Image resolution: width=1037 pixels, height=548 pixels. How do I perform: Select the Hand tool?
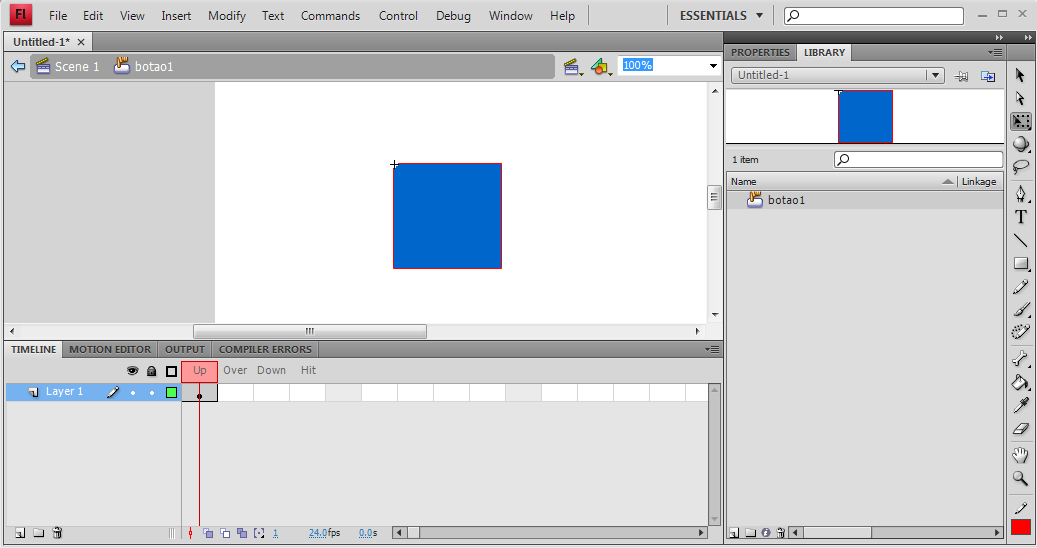click(1020, 454)
